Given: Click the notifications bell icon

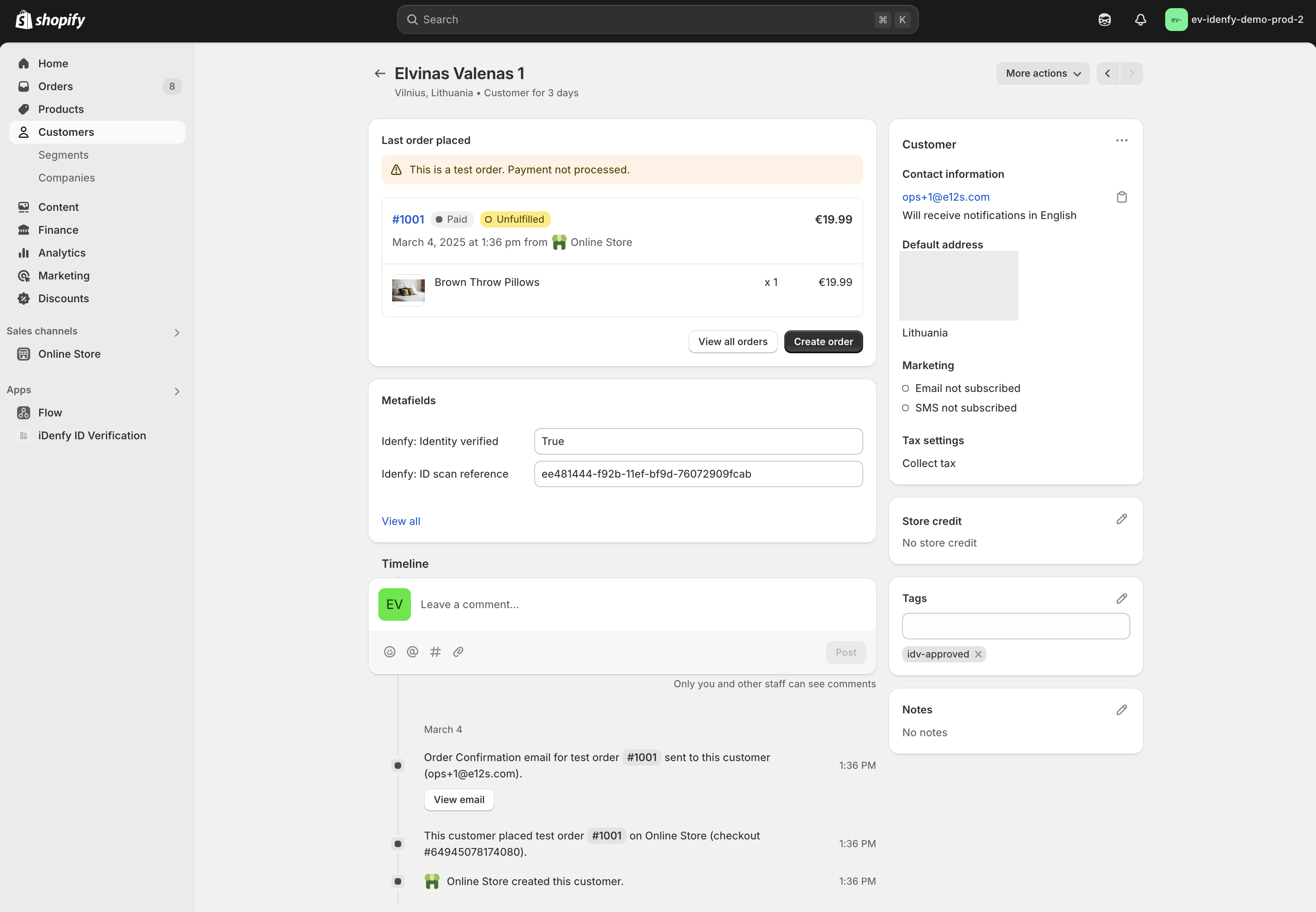Looking at the screenshot, I should pos(1140,20).
